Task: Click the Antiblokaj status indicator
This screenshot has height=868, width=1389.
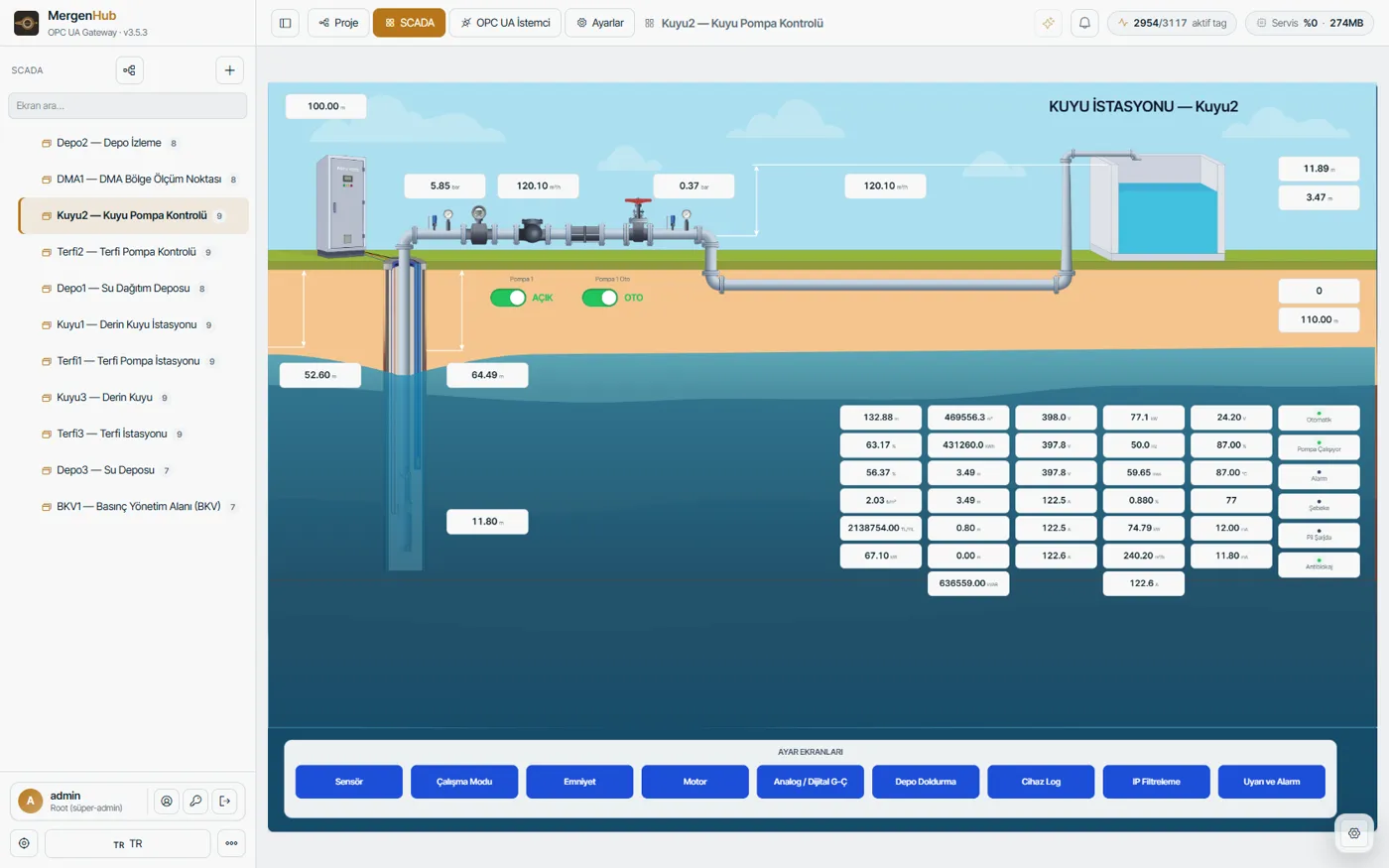Action: click(1319, 563)
